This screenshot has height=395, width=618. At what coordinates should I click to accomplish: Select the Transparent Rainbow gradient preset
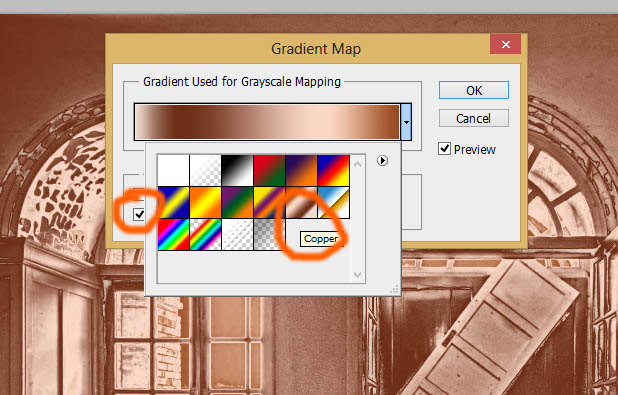pyautogui.click(x=205, y=235)
